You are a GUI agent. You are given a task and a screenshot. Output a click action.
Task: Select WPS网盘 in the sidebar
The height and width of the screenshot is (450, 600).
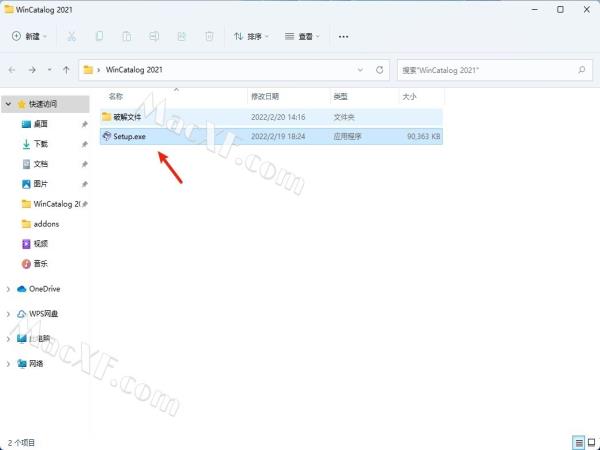(43, 314)
